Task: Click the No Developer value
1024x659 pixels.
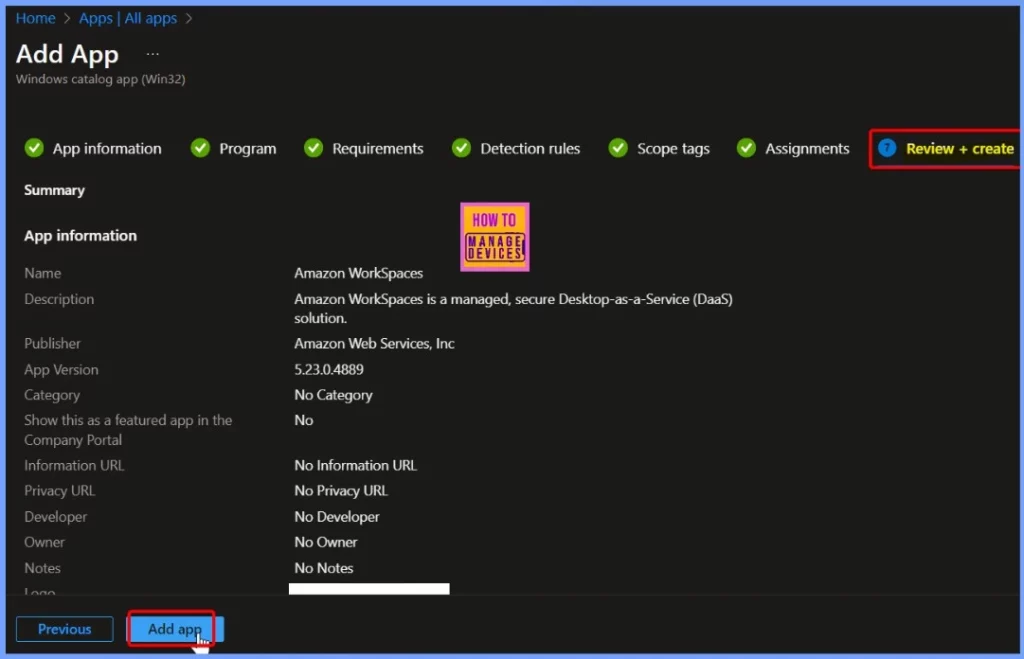Action: 336,517
